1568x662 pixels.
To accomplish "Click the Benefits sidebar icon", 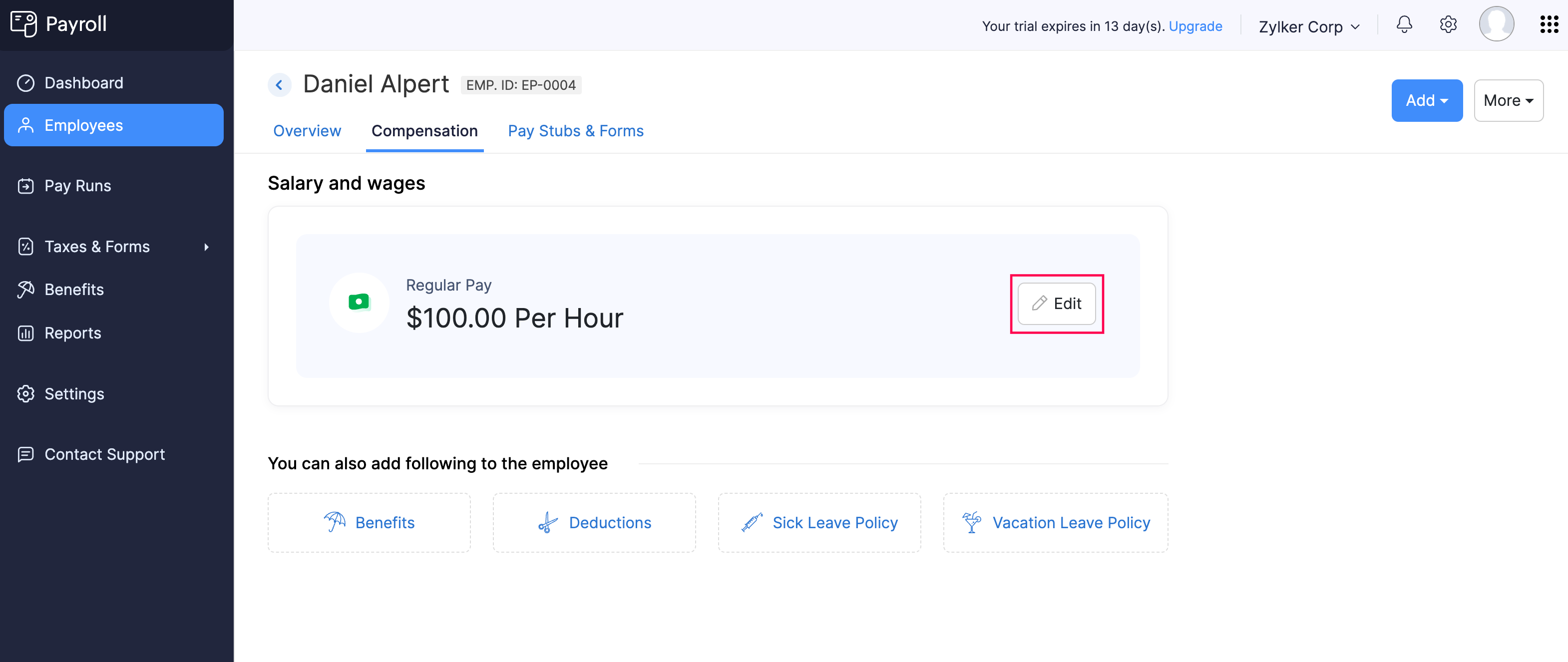I will tap(27, 289).
